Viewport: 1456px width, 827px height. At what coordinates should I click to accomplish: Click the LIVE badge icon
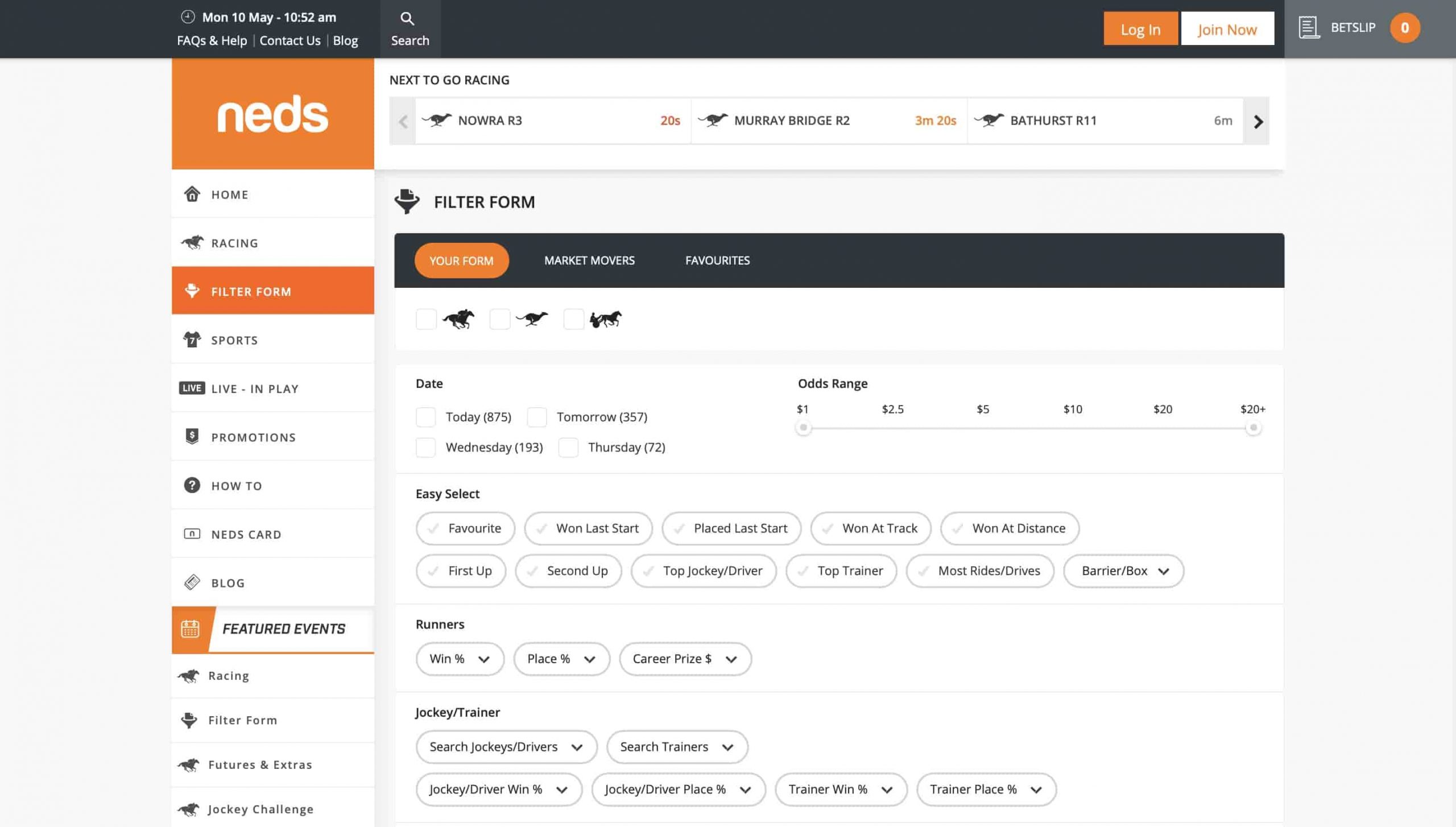coord(192,388)
